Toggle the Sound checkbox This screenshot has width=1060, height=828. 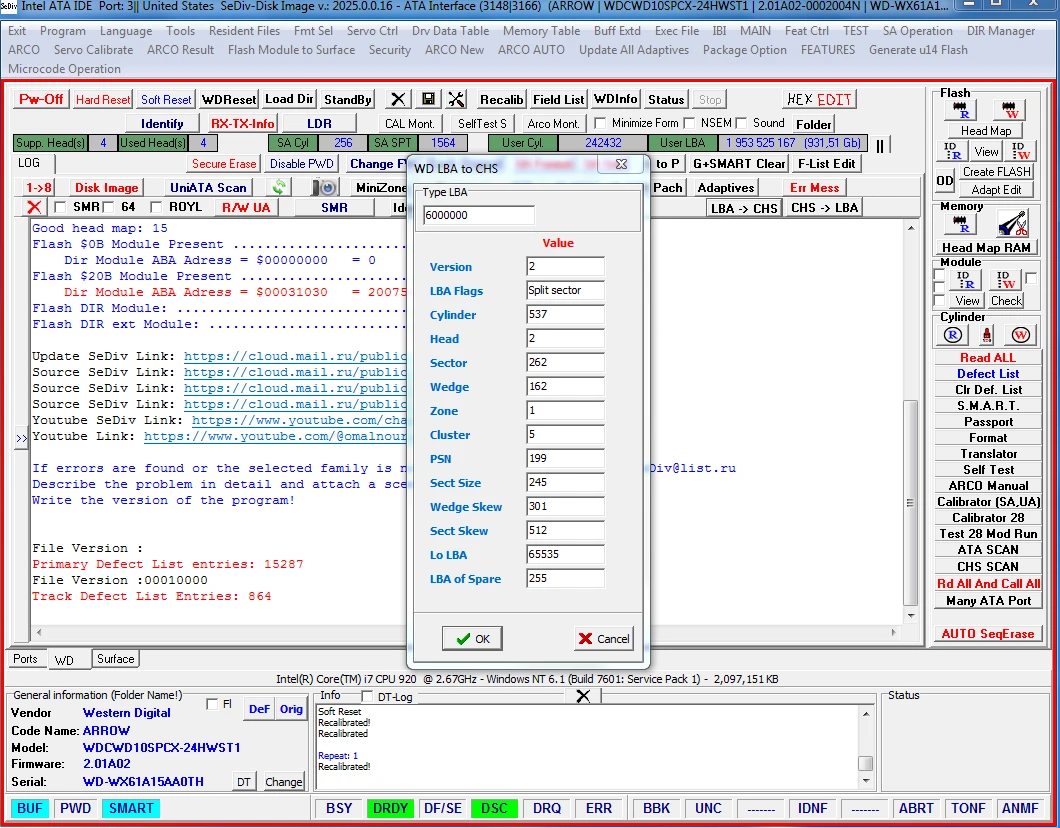[x=741, y=123]
